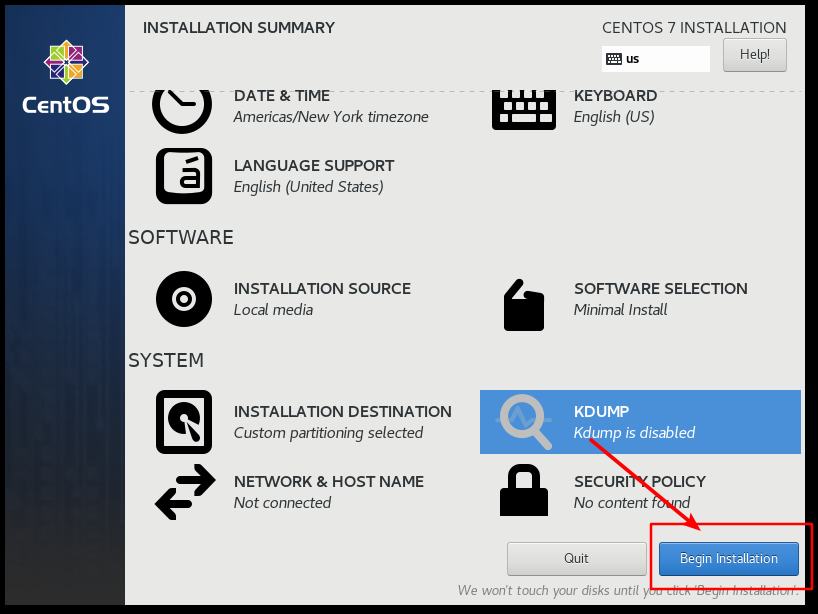Select the DATE & TIME label
This screenshot has width=818, height=614.
[282, 96]
